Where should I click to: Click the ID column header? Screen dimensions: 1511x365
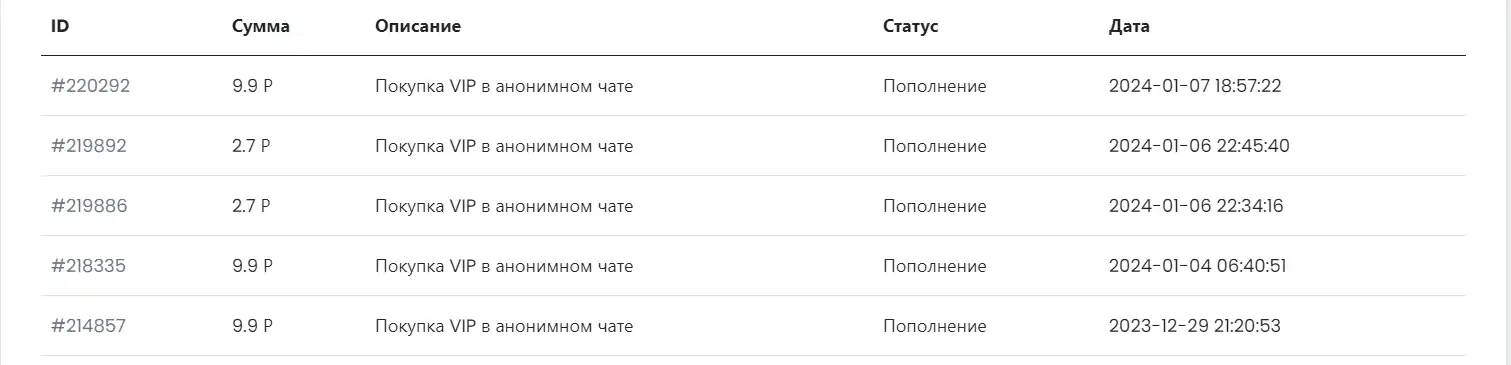[60, 27]
